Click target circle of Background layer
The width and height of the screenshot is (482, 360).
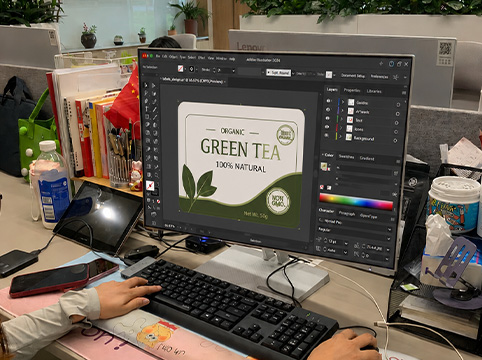396,140
